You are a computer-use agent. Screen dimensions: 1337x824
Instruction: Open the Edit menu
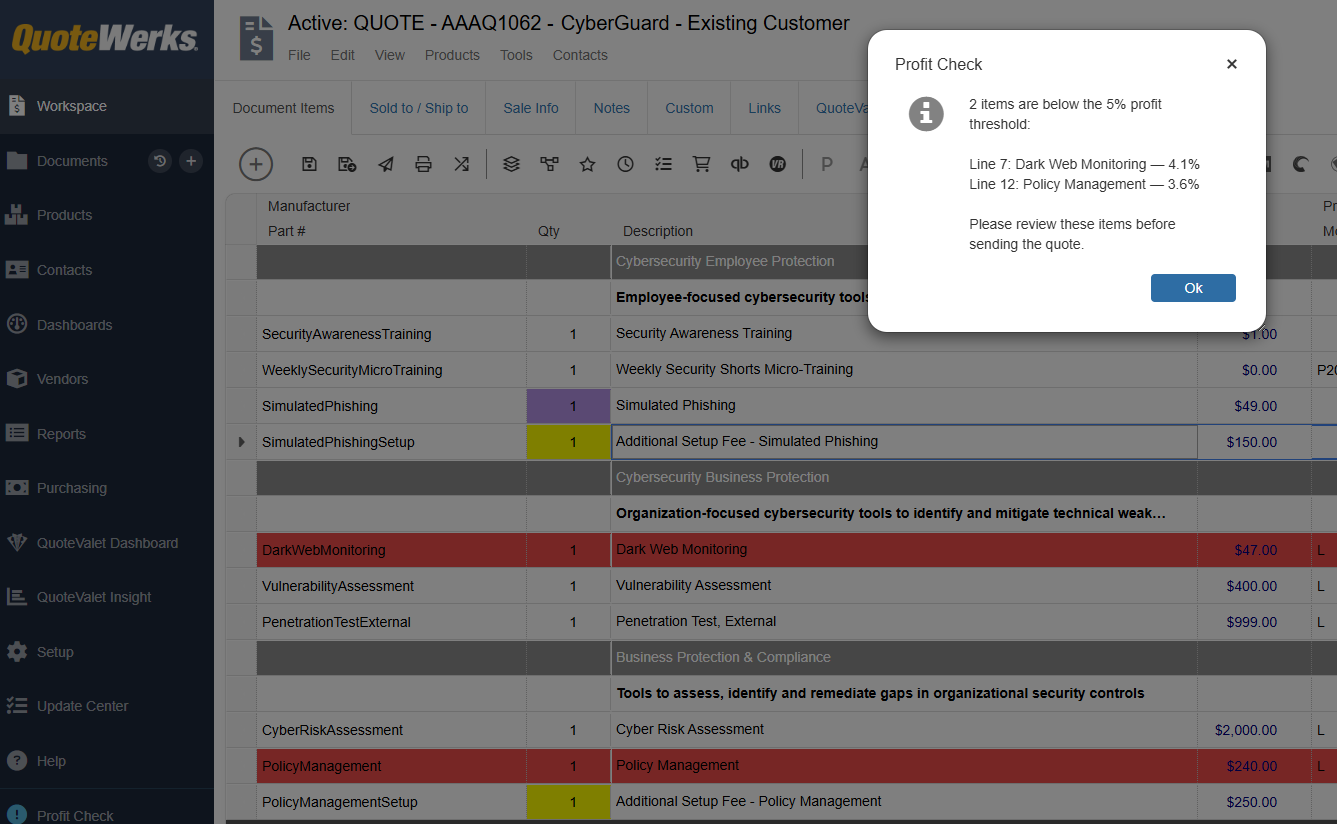343,55
